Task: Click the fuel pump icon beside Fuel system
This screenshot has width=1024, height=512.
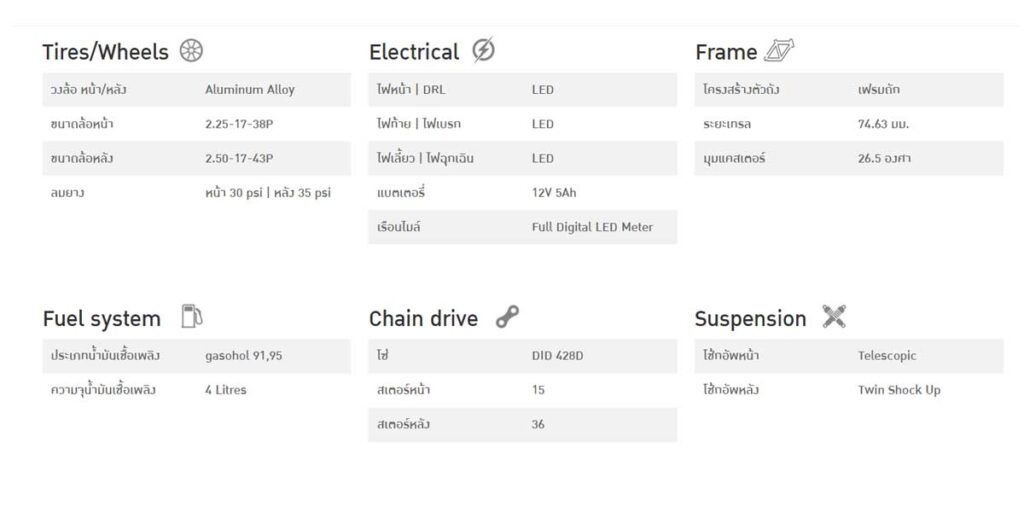Action: tap(191, 316)
